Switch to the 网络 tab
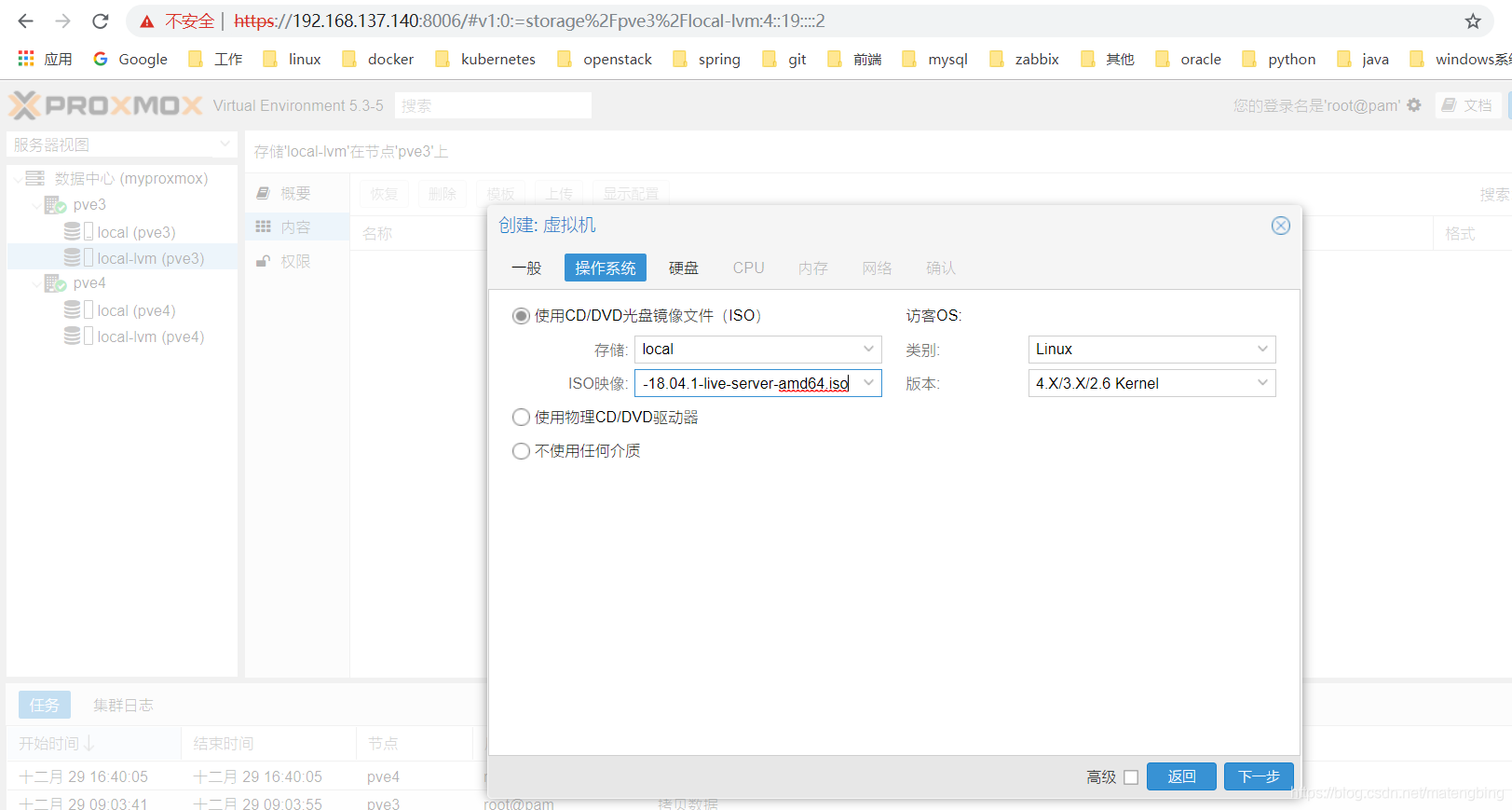 [x=877, y=268]
